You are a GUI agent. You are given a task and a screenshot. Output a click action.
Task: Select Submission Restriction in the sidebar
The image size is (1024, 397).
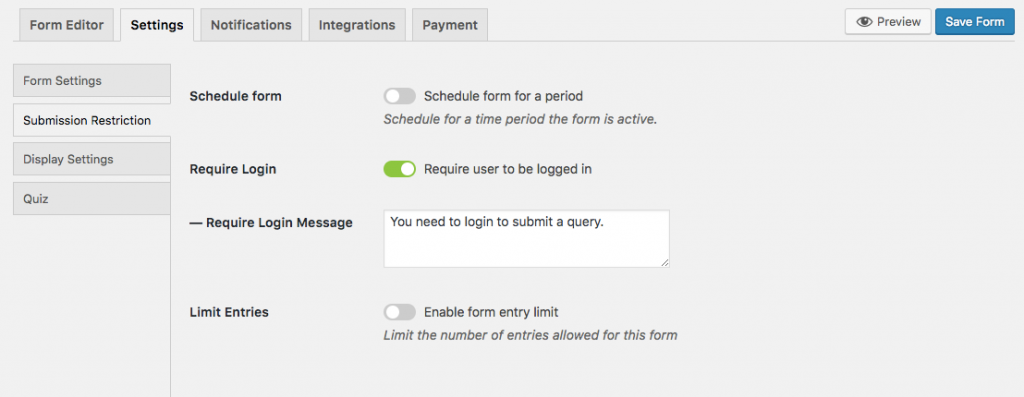point(91,120)
